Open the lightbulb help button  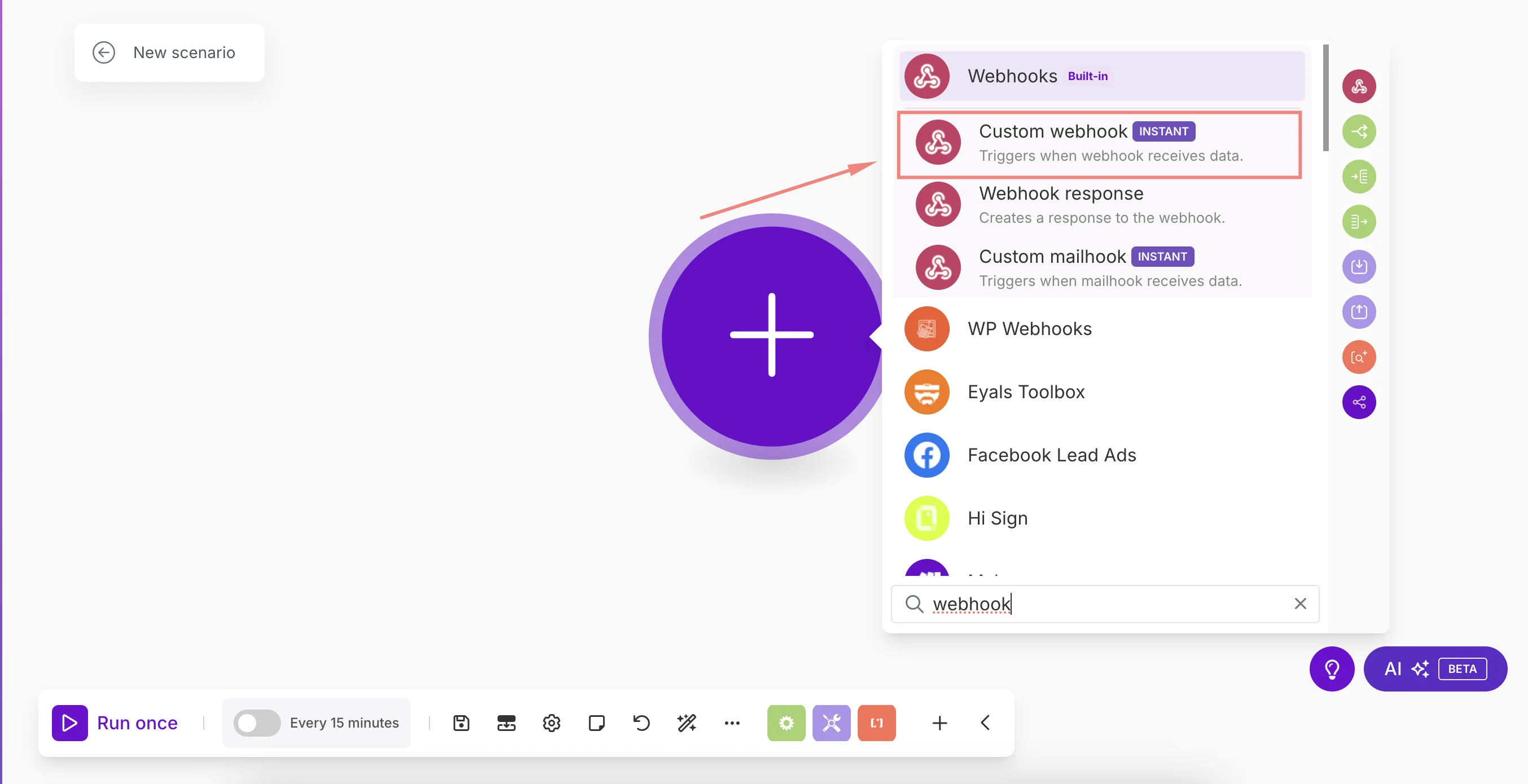coord(1332,669)
